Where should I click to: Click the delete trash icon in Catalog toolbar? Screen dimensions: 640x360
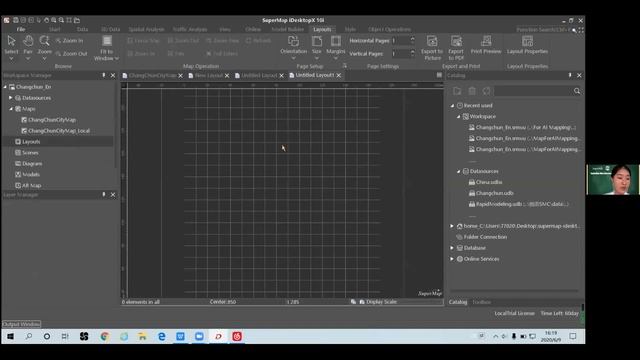click(x=472, y=91)
